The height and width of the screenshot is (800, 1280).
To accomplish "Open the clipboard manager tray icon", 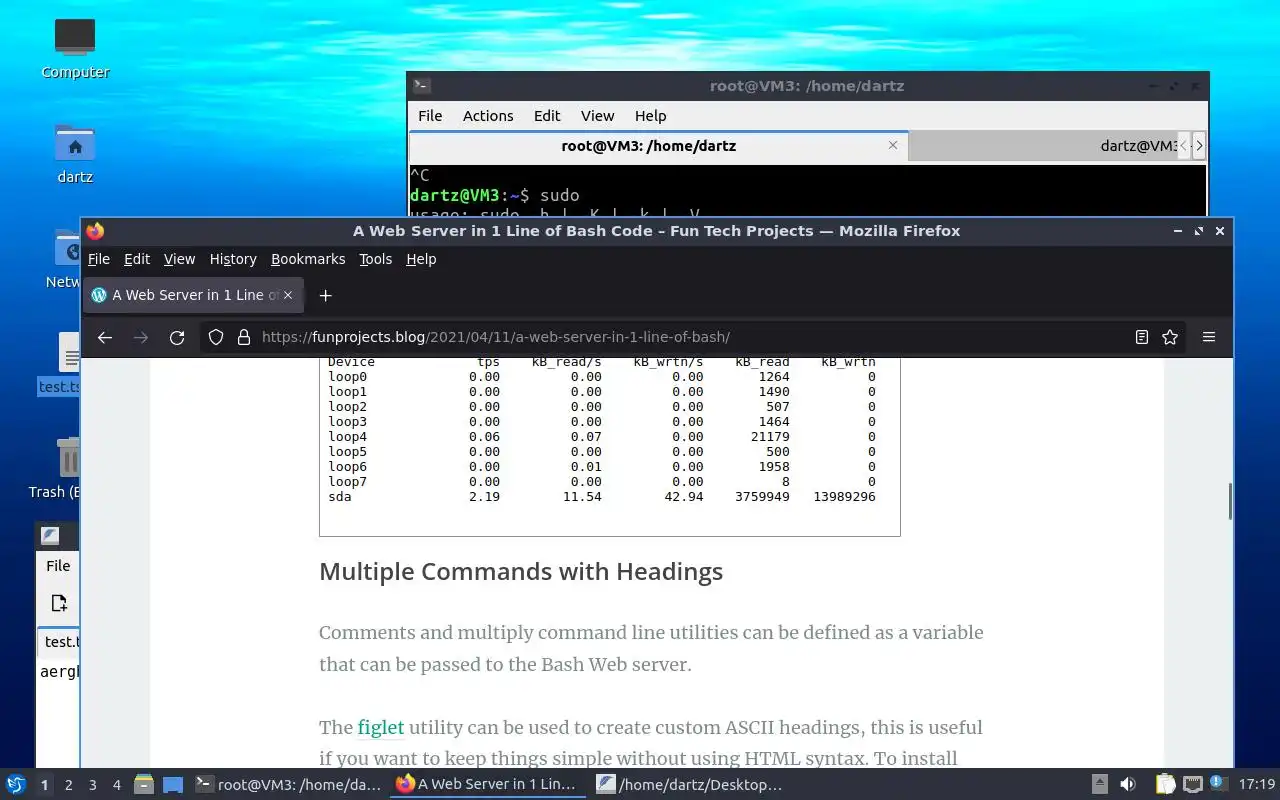I will pos(1166,785).
